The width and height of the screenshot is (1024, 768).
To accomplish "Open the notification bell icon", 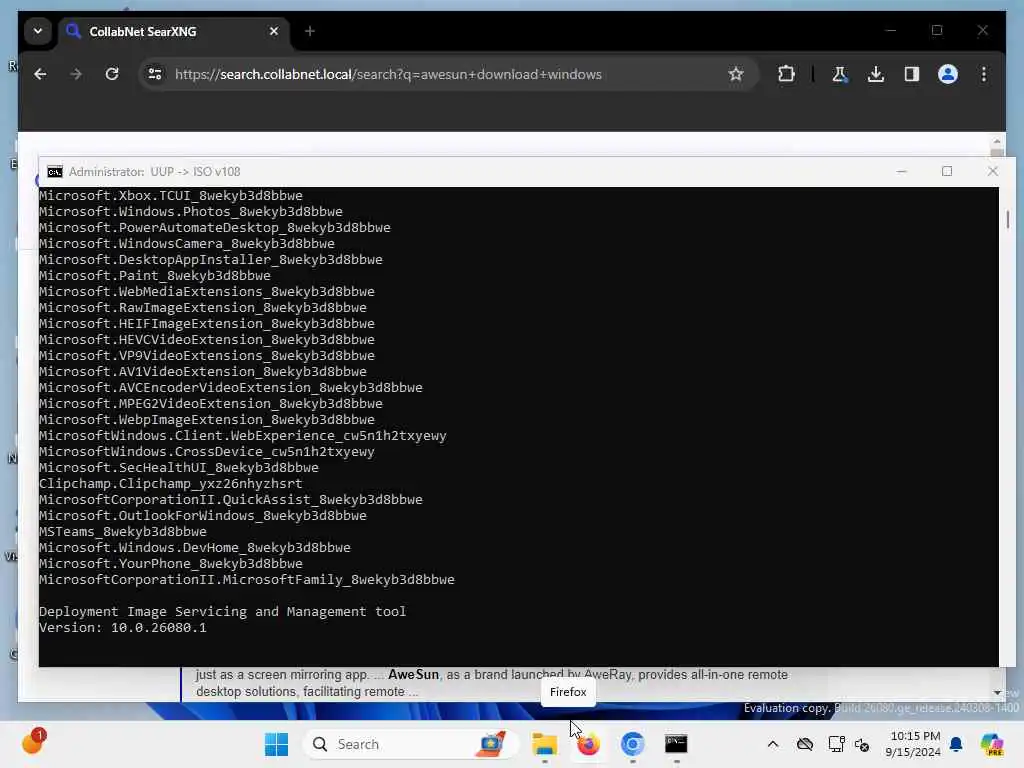I will point(956,744).
